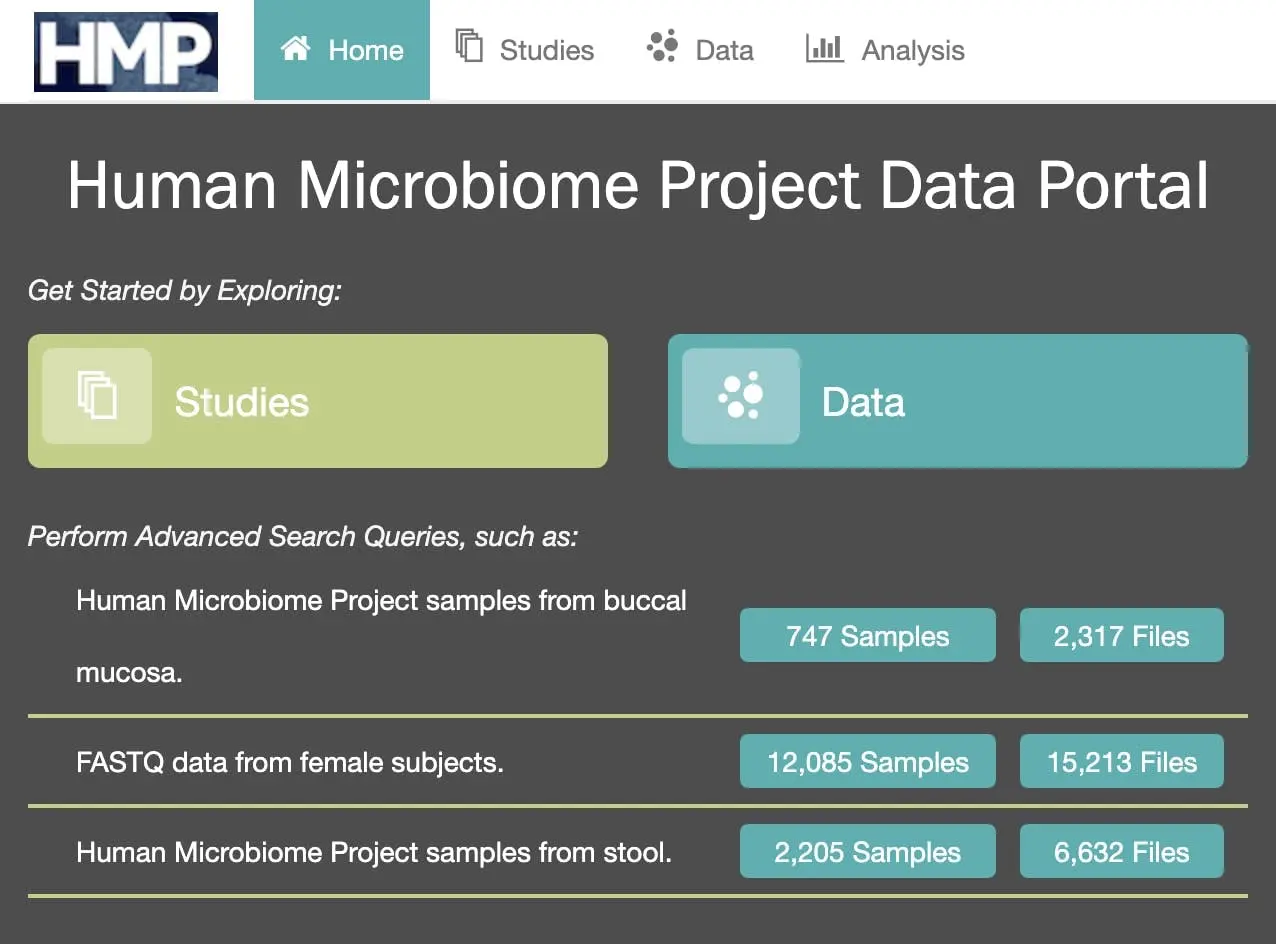The width and height of the screenshot is (1276, 944).
Task: Click the 2,317 Files button
Action: 1122,635
